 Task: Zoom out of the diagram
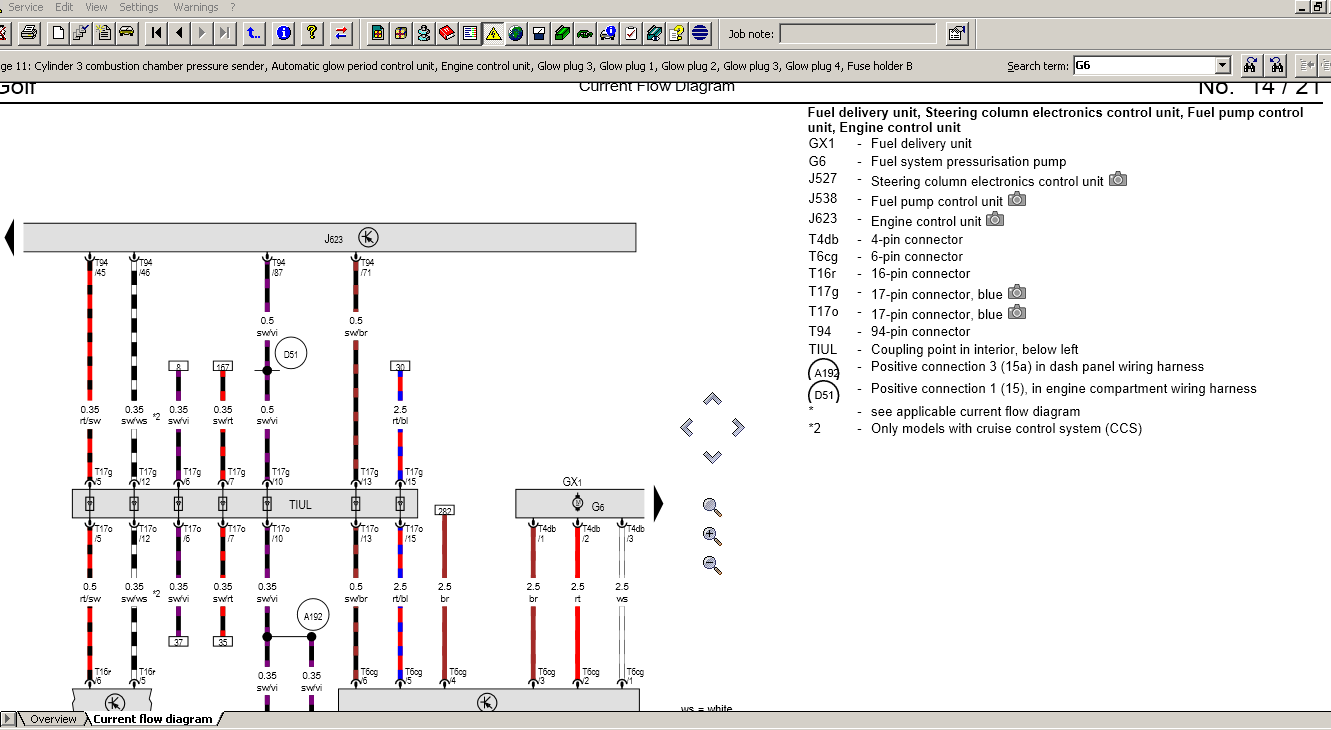tap(712, 565)
